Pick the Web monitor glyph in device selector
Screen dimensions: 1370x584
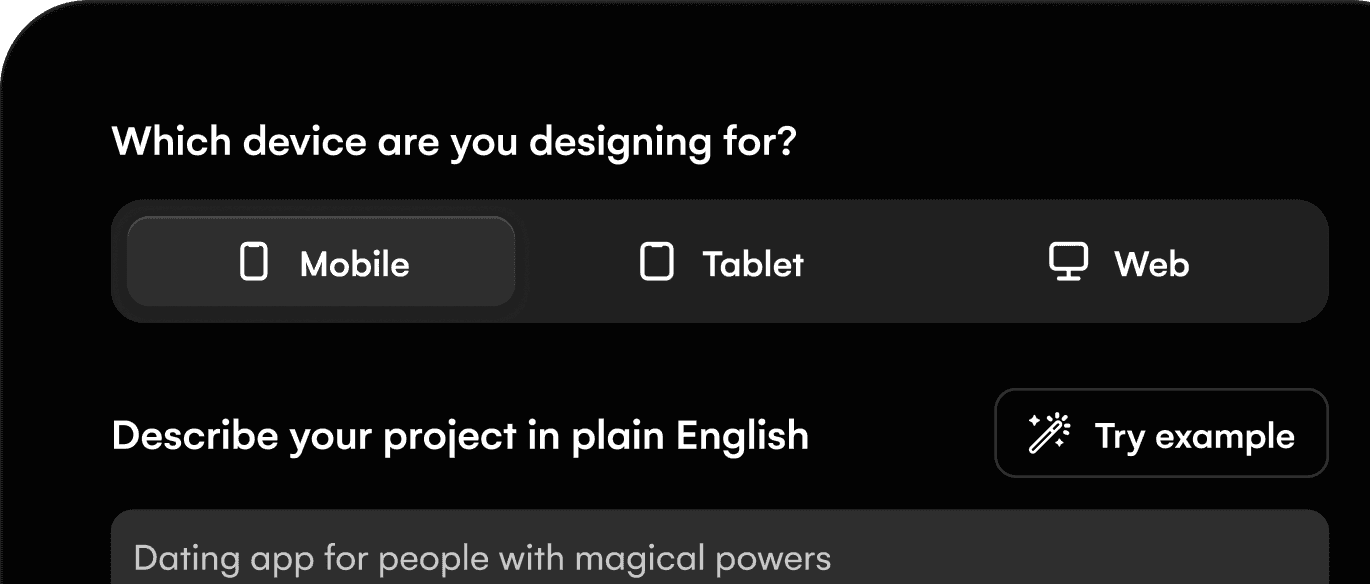tap(1068, 262)
